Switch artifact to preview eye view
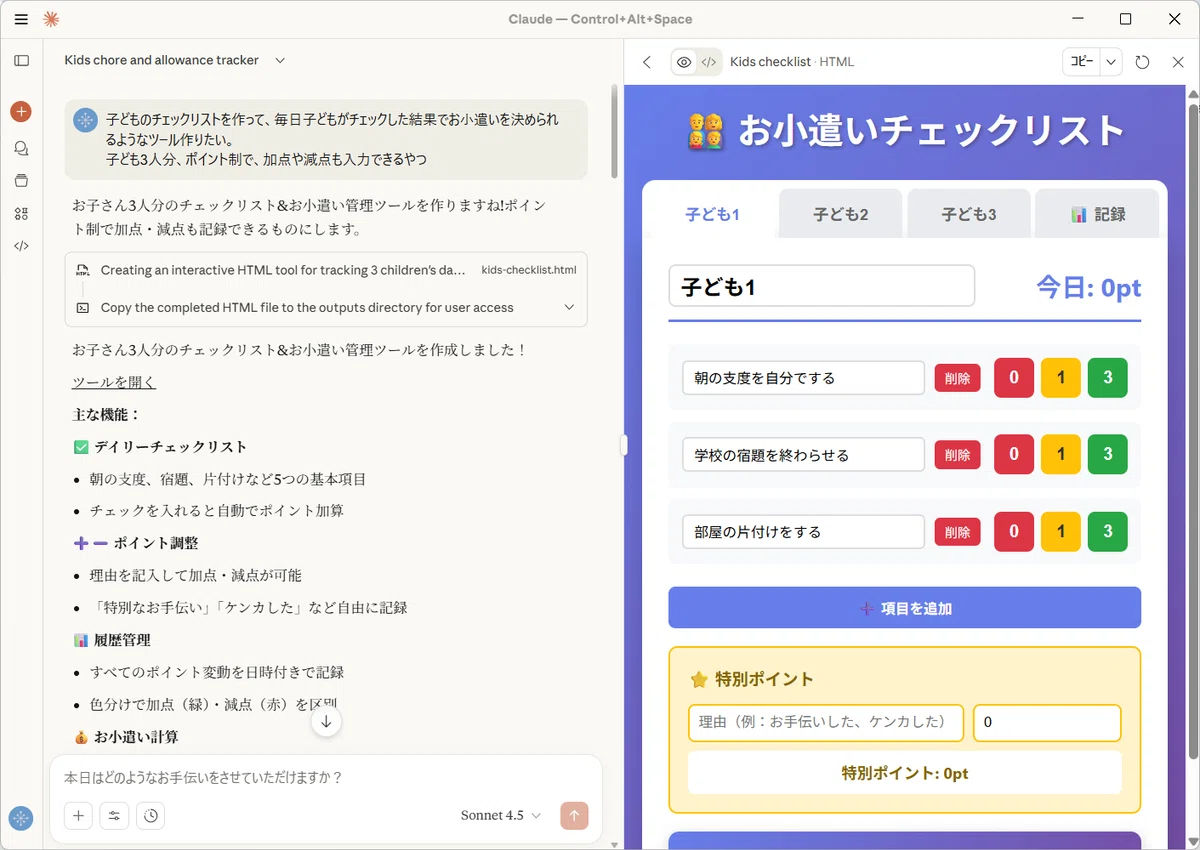 pos(684,62)
